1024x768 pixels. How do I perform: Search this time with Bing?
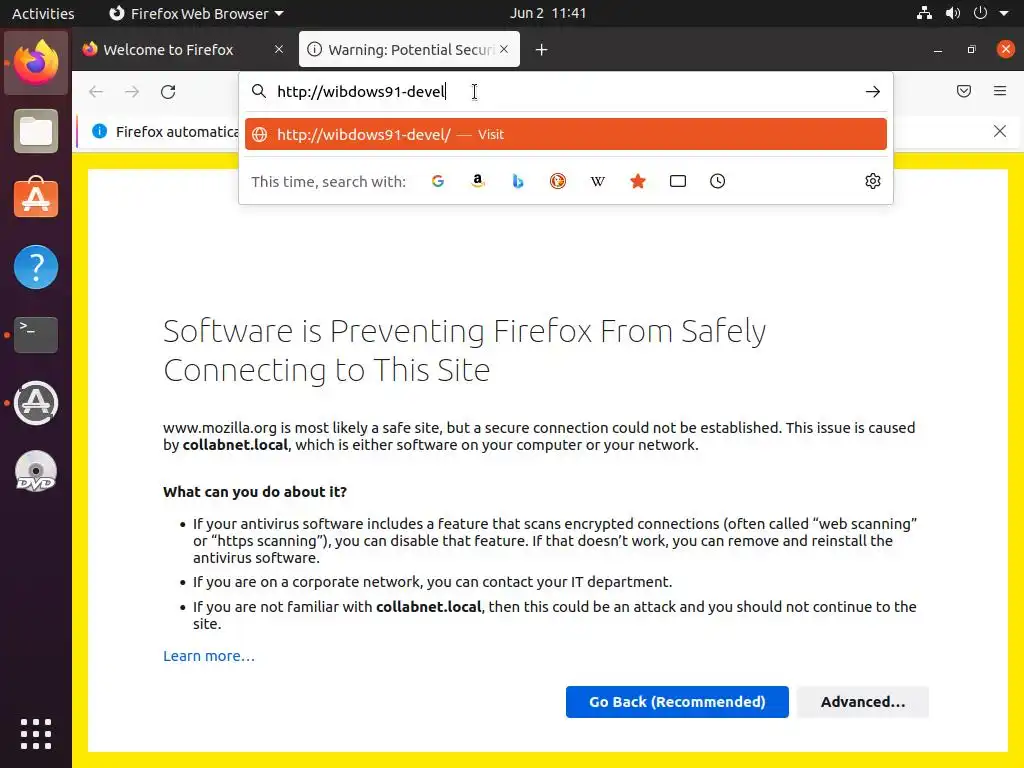pyautogui.click(x=518, y=181)
